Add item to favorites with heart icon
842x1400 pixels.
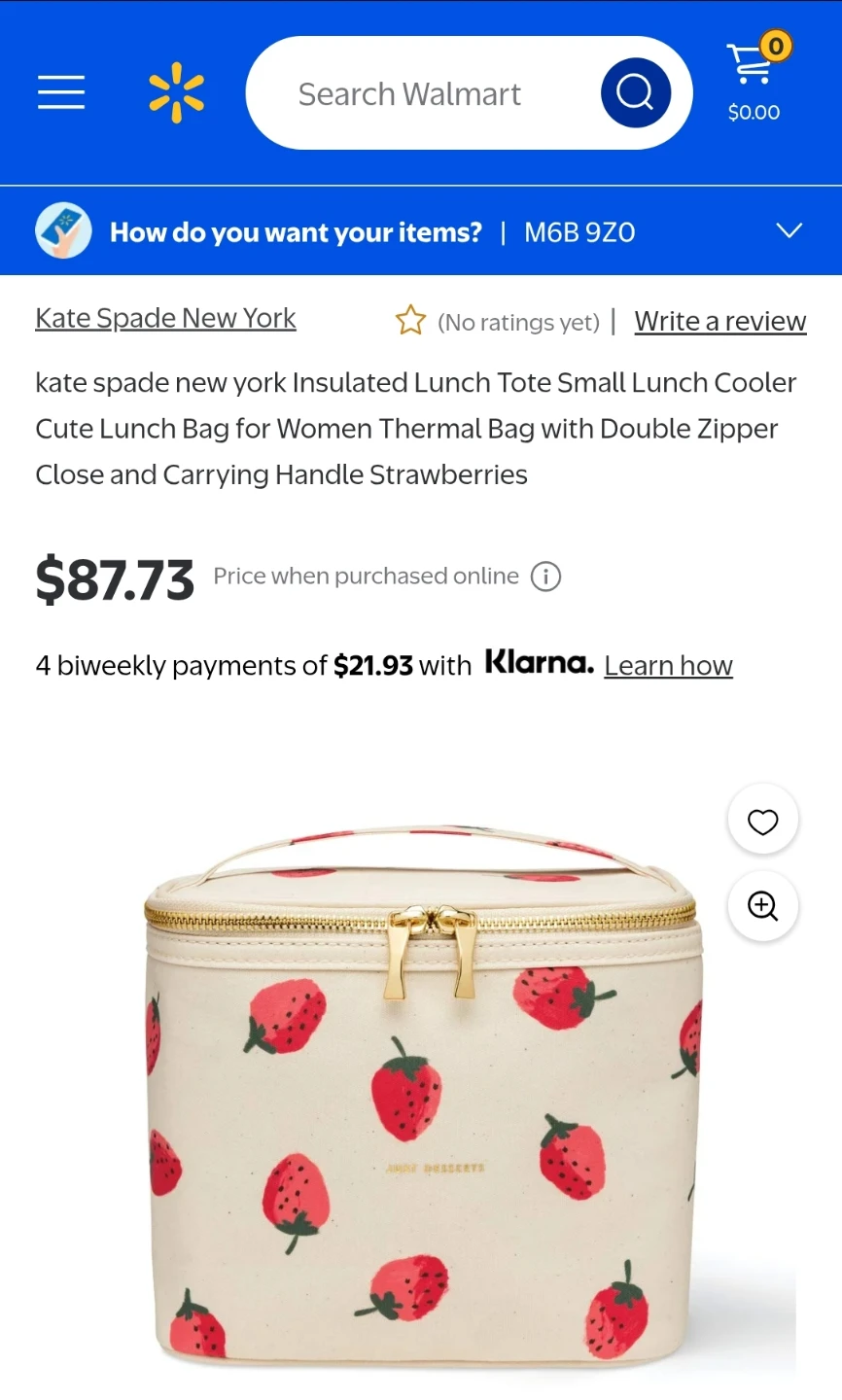click(x=763, y=820)
